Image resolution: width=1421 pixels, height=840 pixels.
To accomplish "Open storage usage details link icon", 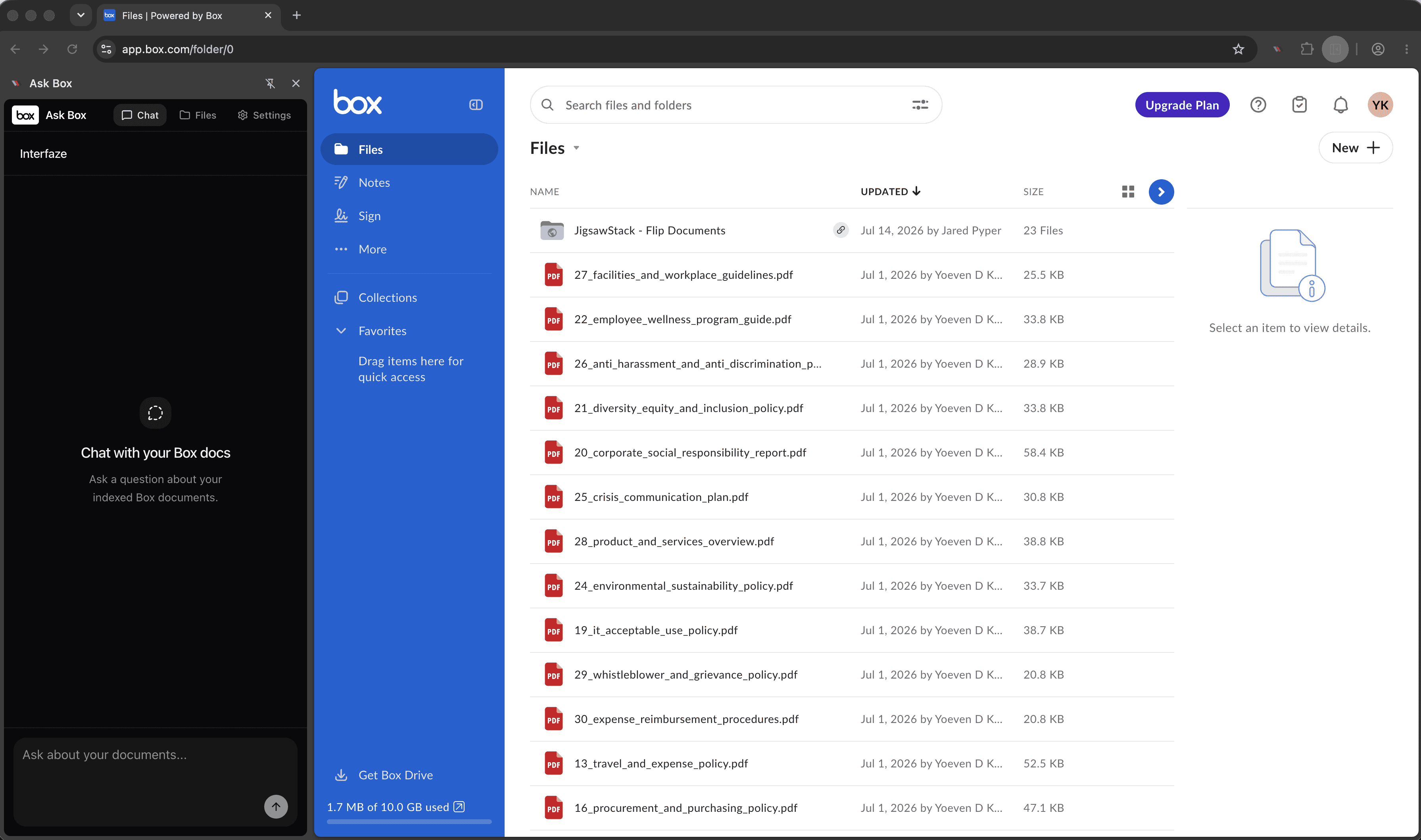I will pos(459,807).
